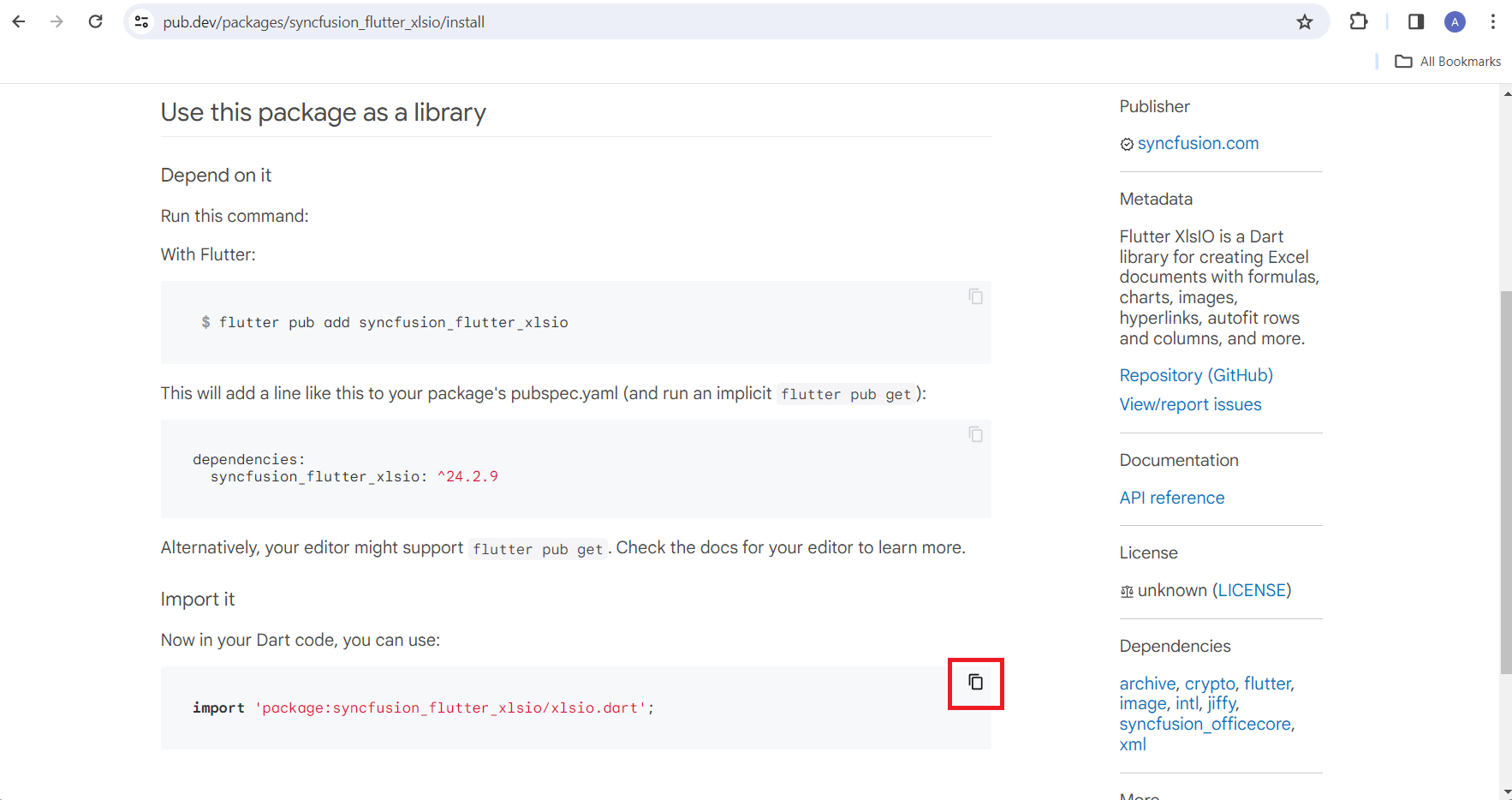Open the API reference documentation
This screenshot has width=1512, height=800.
(1171, 498)
